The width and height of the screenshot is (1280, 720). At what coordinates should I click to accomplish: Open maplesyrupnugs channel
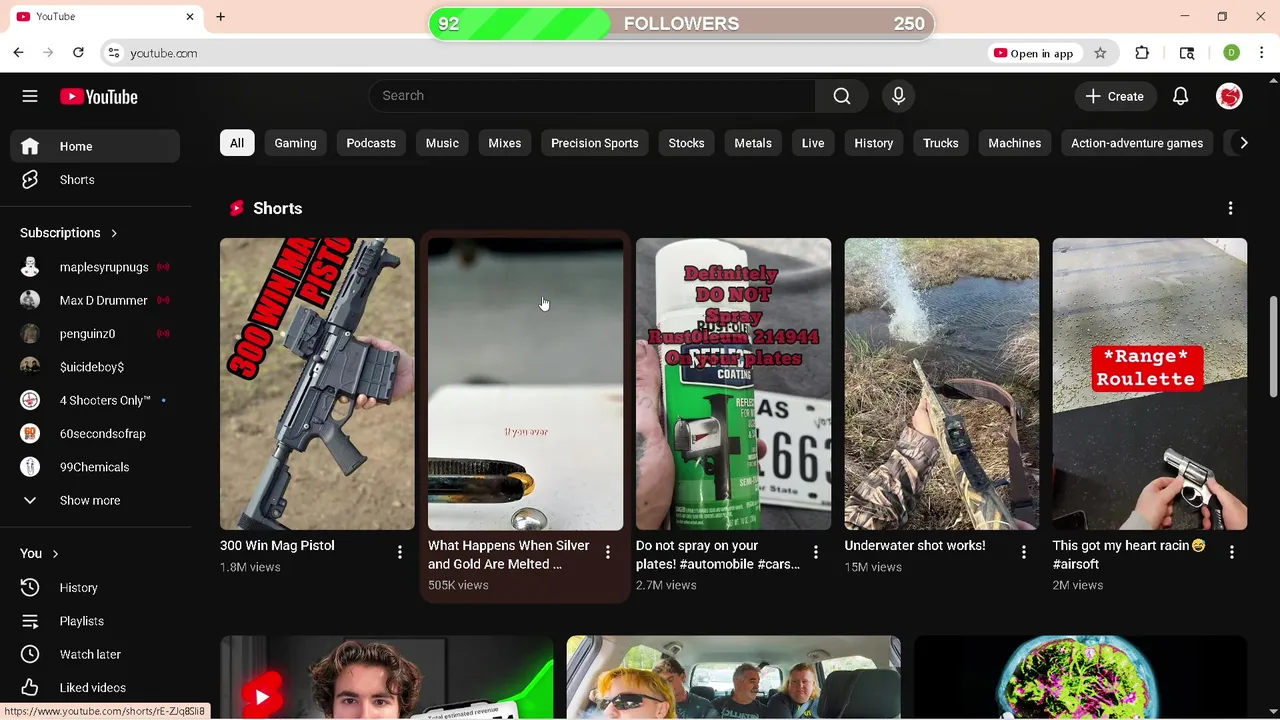pyautogui.click(x=95, y=267)
